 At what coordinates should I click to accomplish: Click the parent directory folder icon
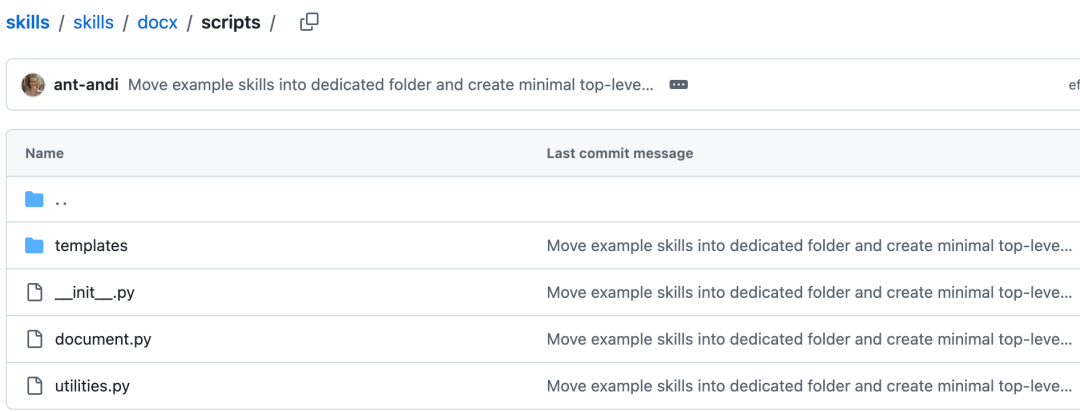click(x=34, y=199)
